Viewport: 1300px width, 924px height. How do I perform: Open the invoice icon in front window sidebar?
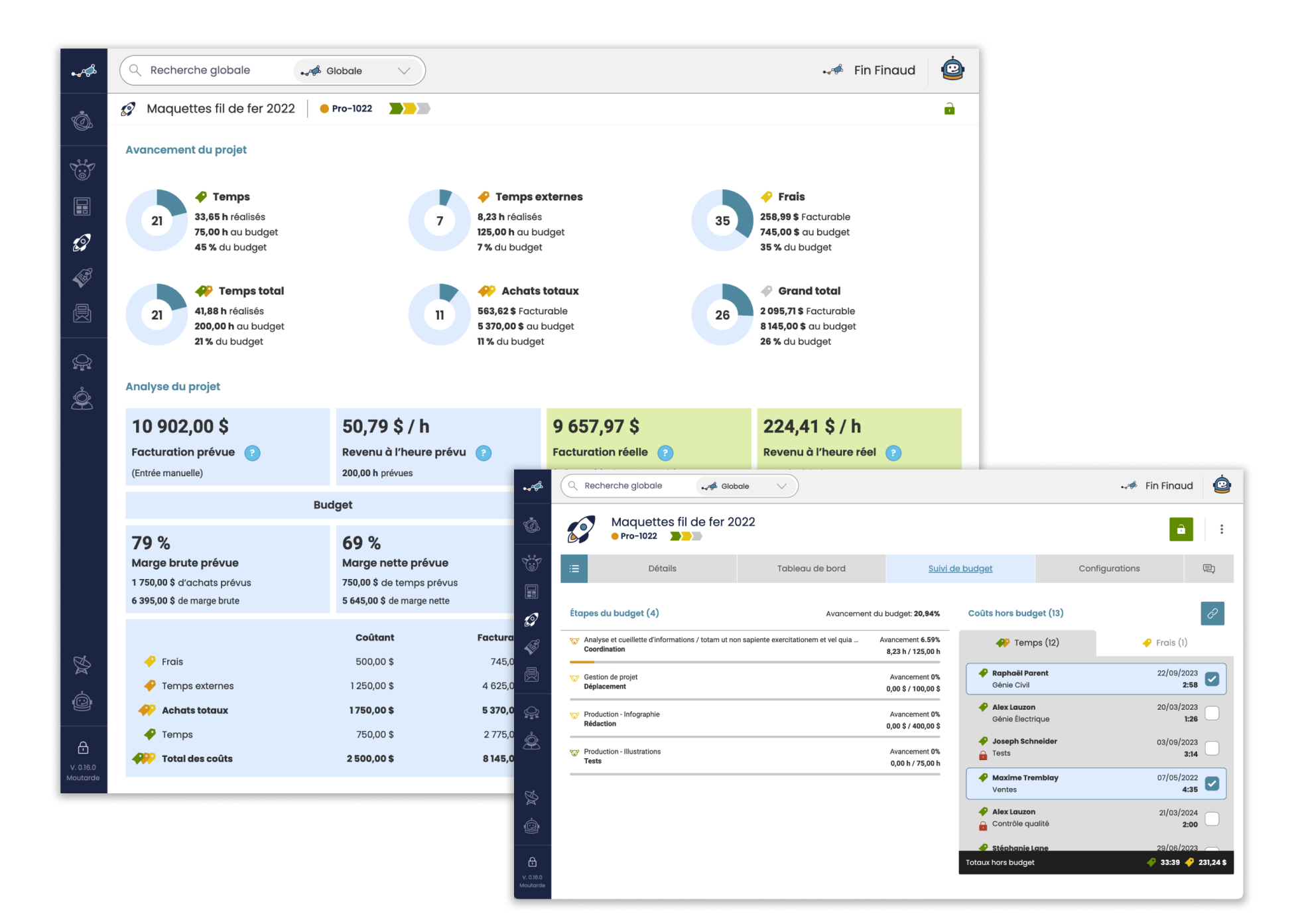click(x=531, y=675)
